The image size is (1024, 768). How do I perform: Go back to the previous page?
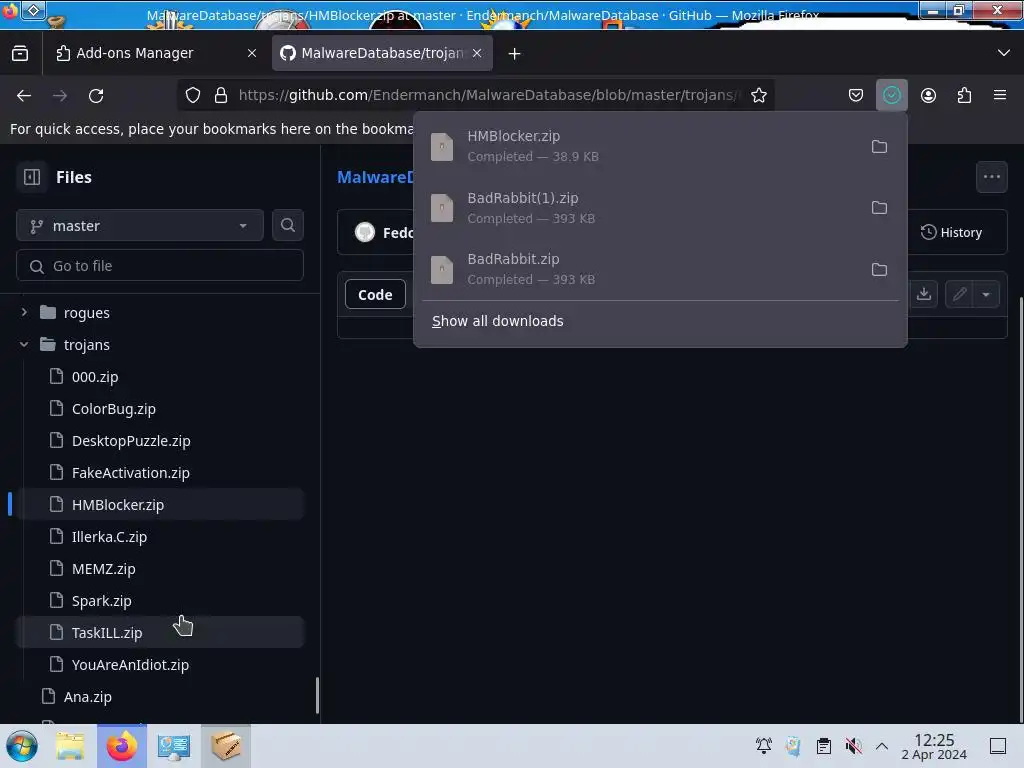coord(24,95)
